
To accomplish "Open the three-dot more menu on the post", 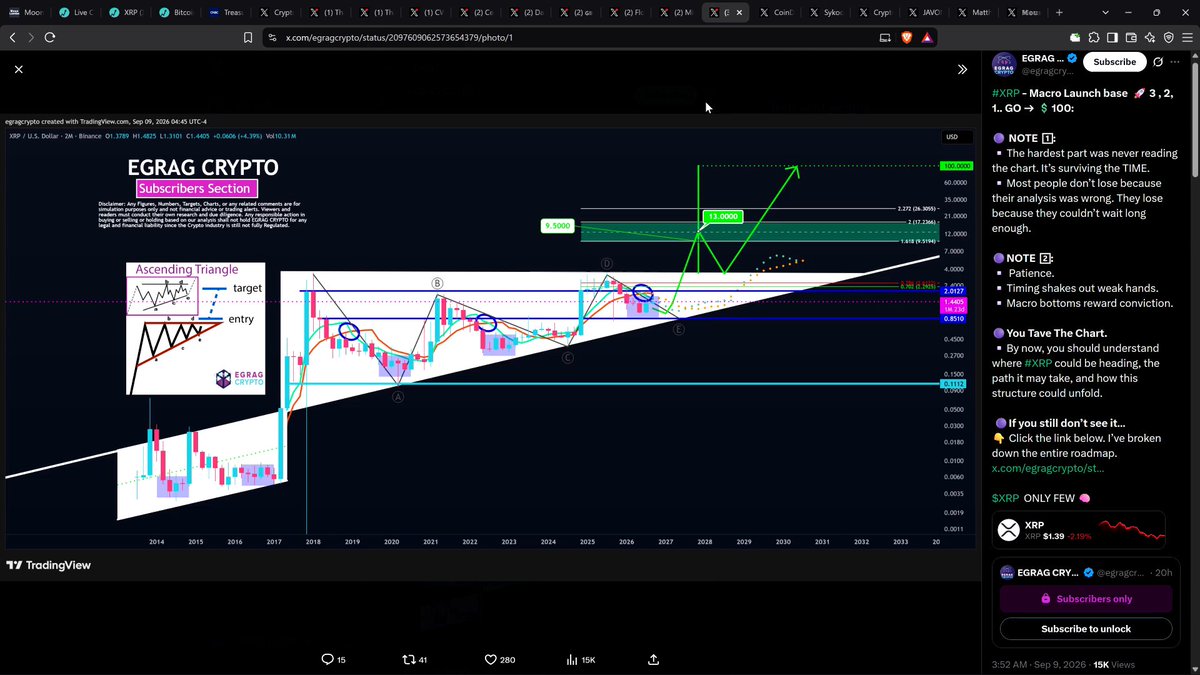I will pos(1177,61).
